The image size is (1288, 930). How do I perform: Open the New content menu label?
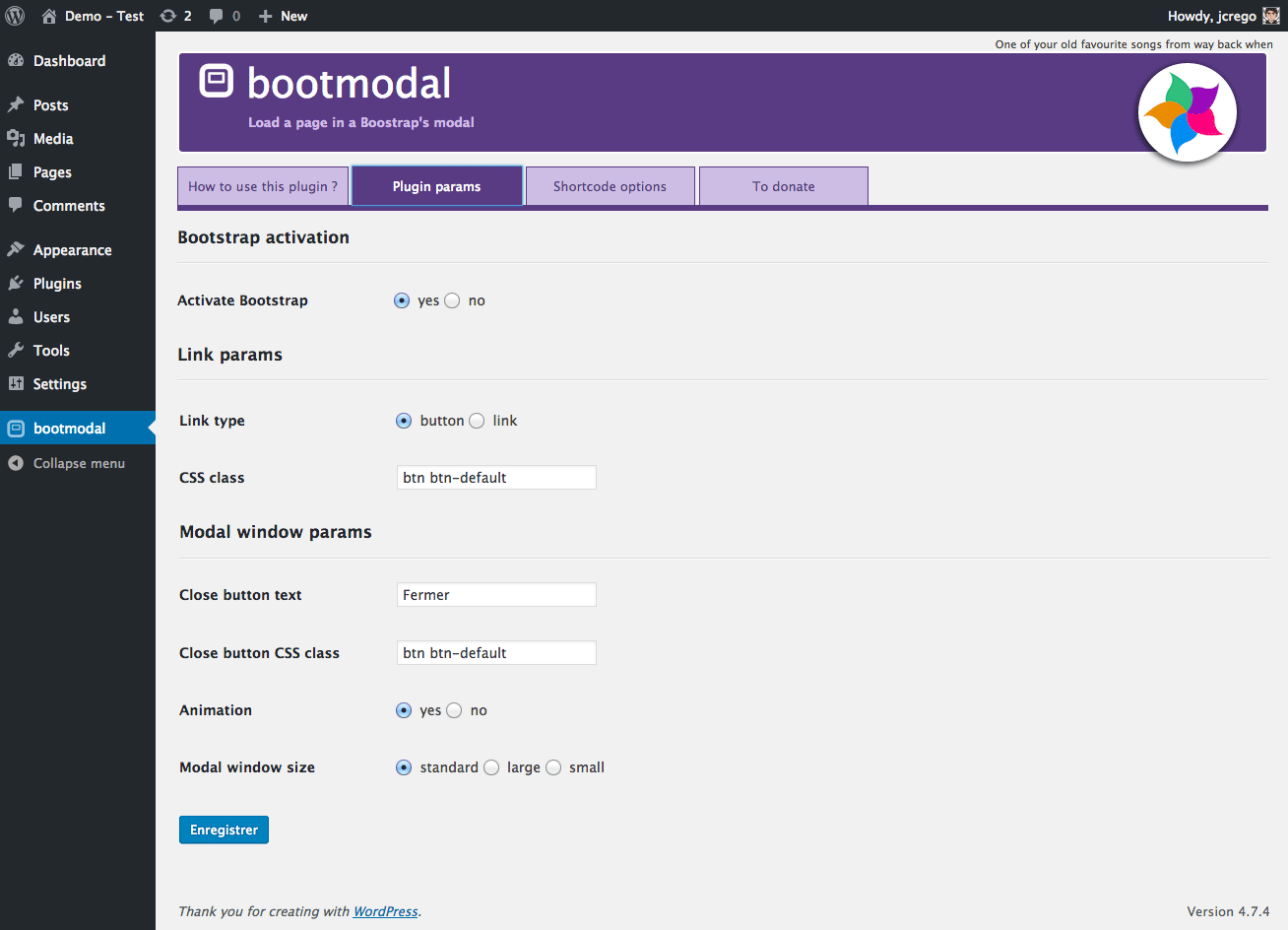(x=294, y=16)
